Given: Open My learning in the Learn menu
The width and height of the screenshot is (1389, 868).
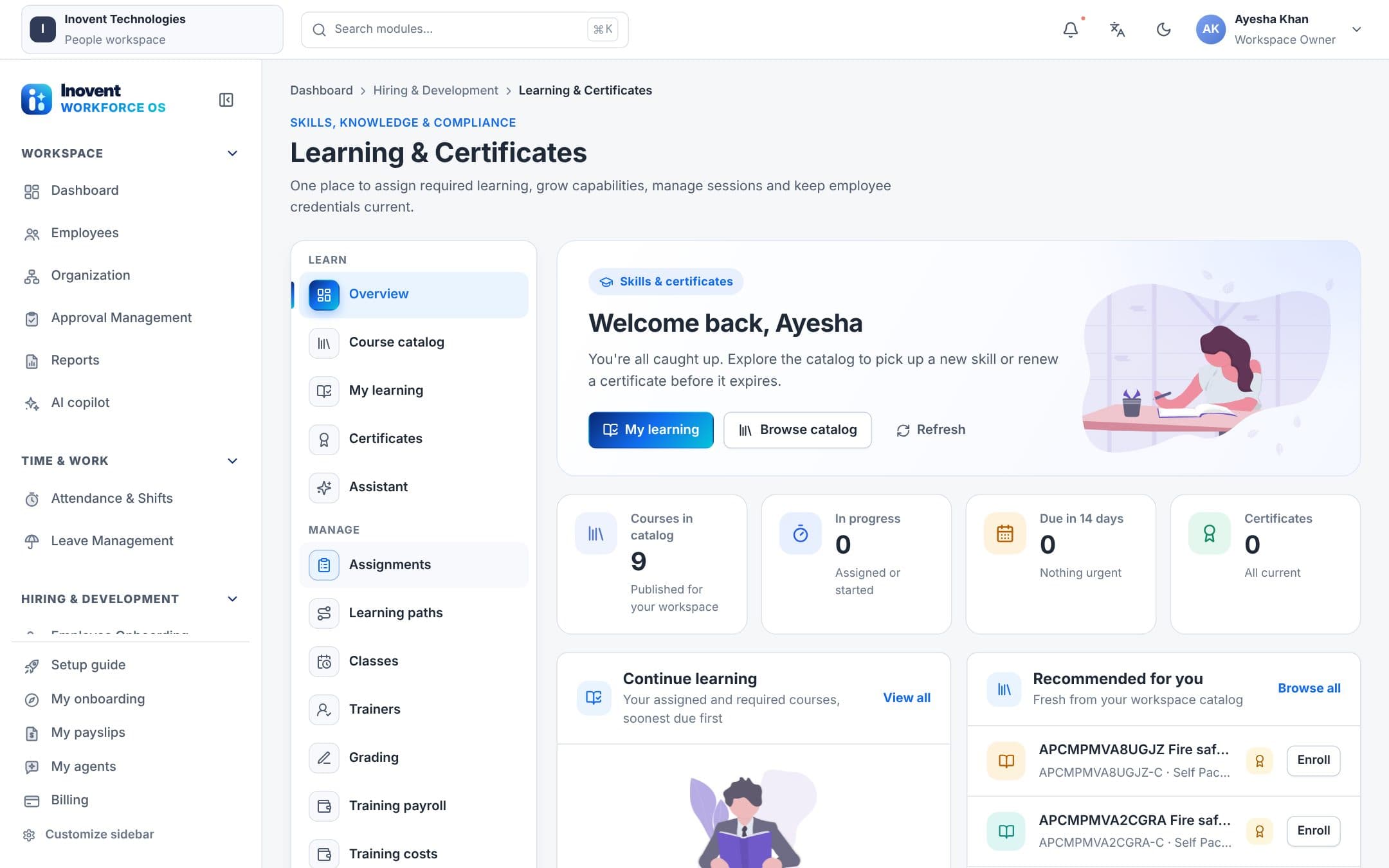Looking at the screenshot, I should click(x=413, y=391).
